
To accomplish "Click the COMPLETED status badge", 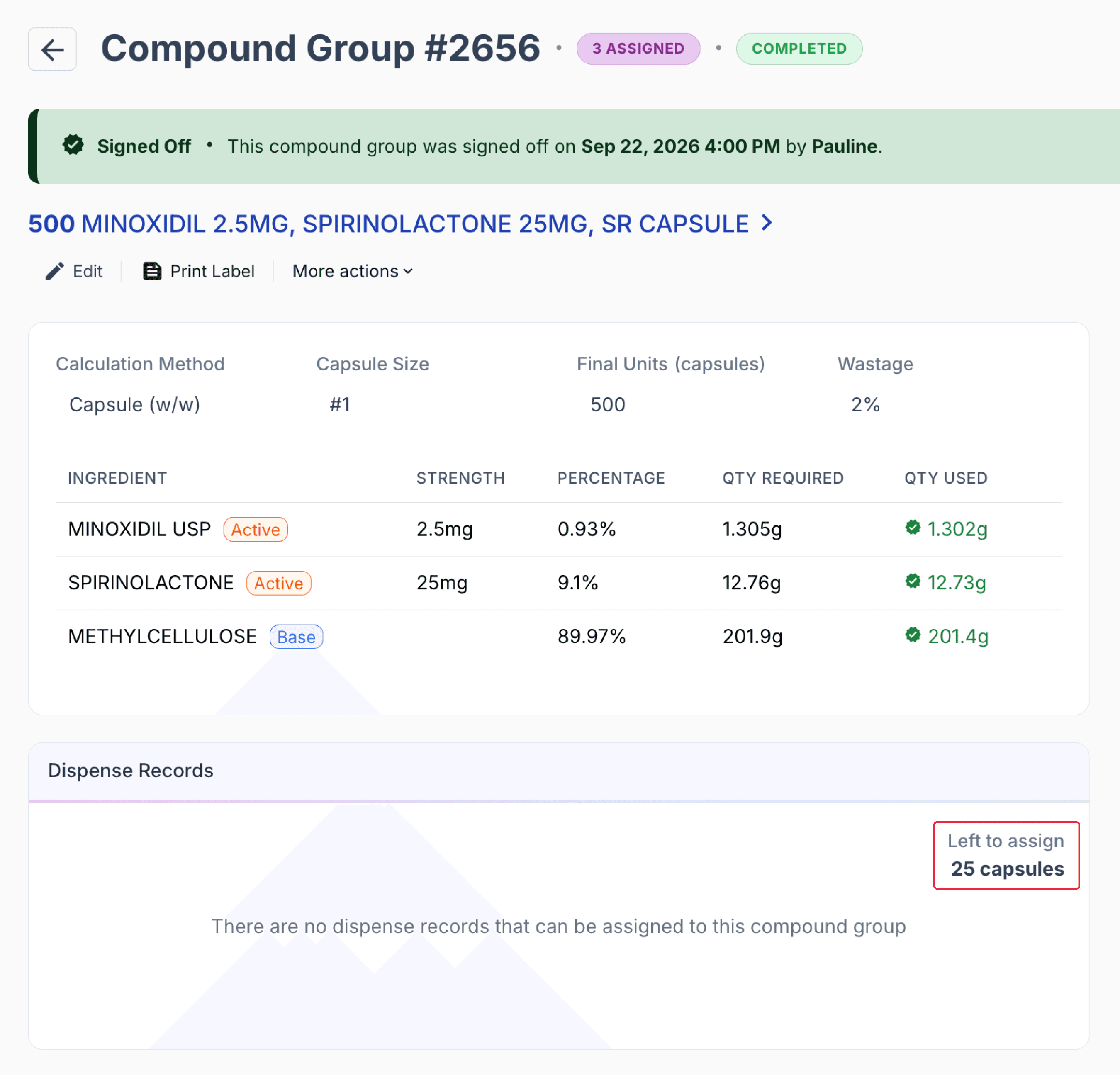I will [x=799, y=49].
